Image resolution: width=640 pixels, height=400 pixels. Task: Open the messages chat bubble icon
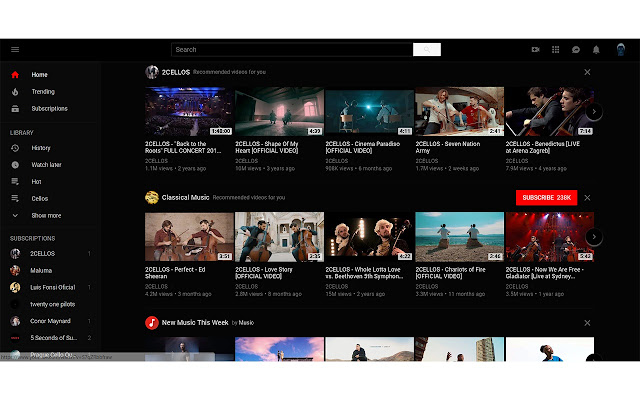coord(576,49)
